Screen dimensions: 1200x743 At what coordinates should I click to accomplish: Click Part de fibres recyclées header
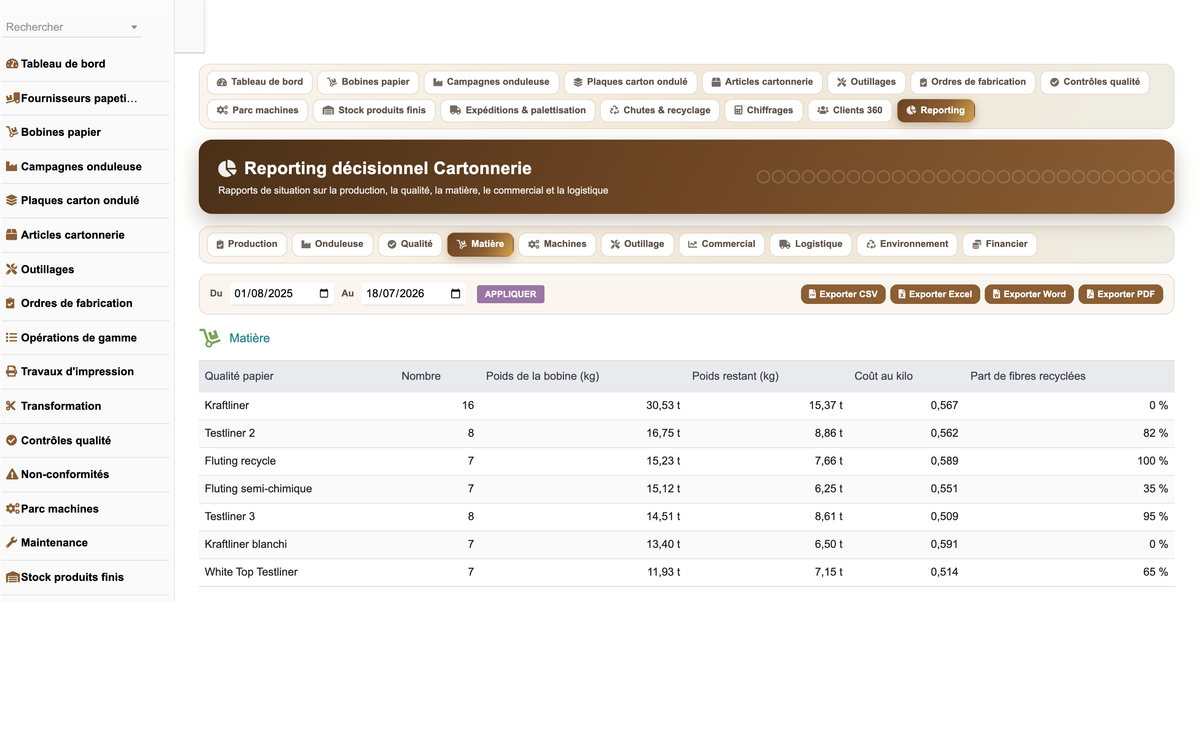(x=1028, y=376)
